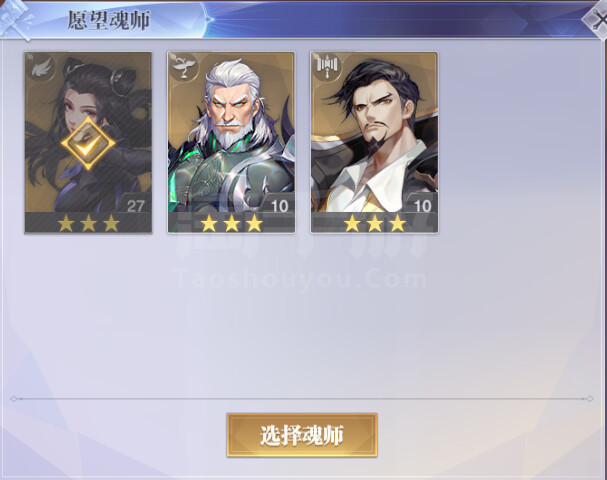
Task: Select the dark-haired female soul master card
Action: tap(88, 142)
